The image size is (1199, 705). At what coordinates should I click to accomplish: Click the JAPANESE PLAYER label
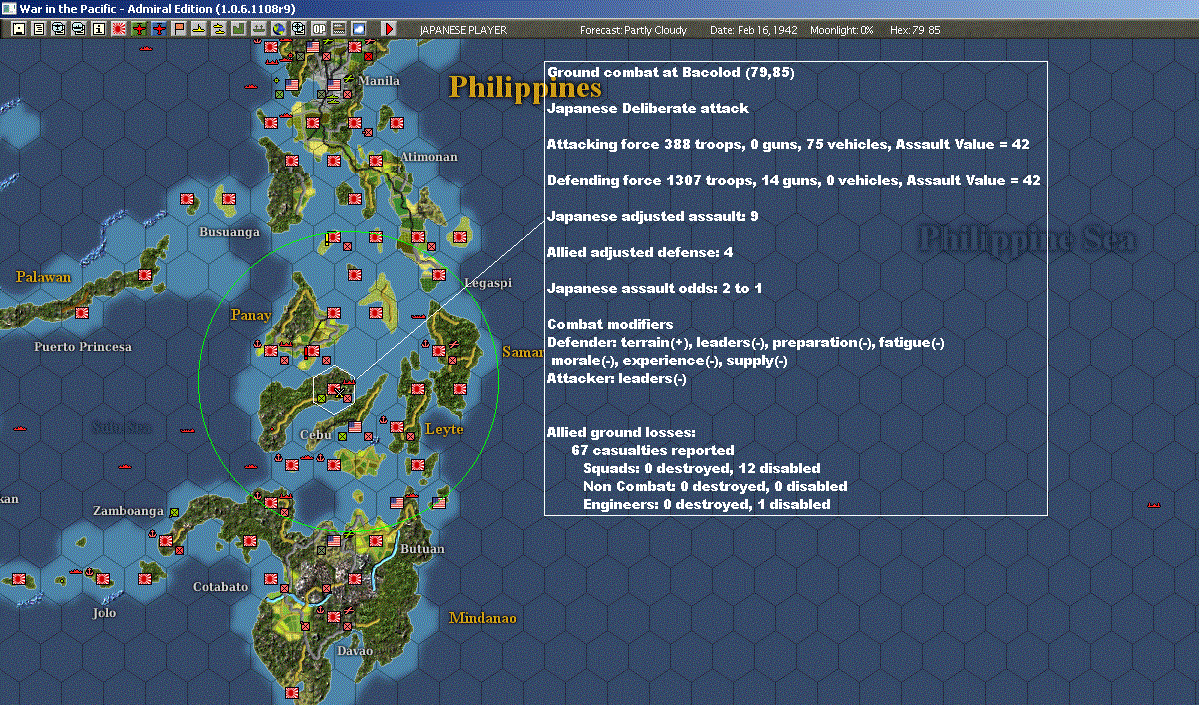pos(463,30)
